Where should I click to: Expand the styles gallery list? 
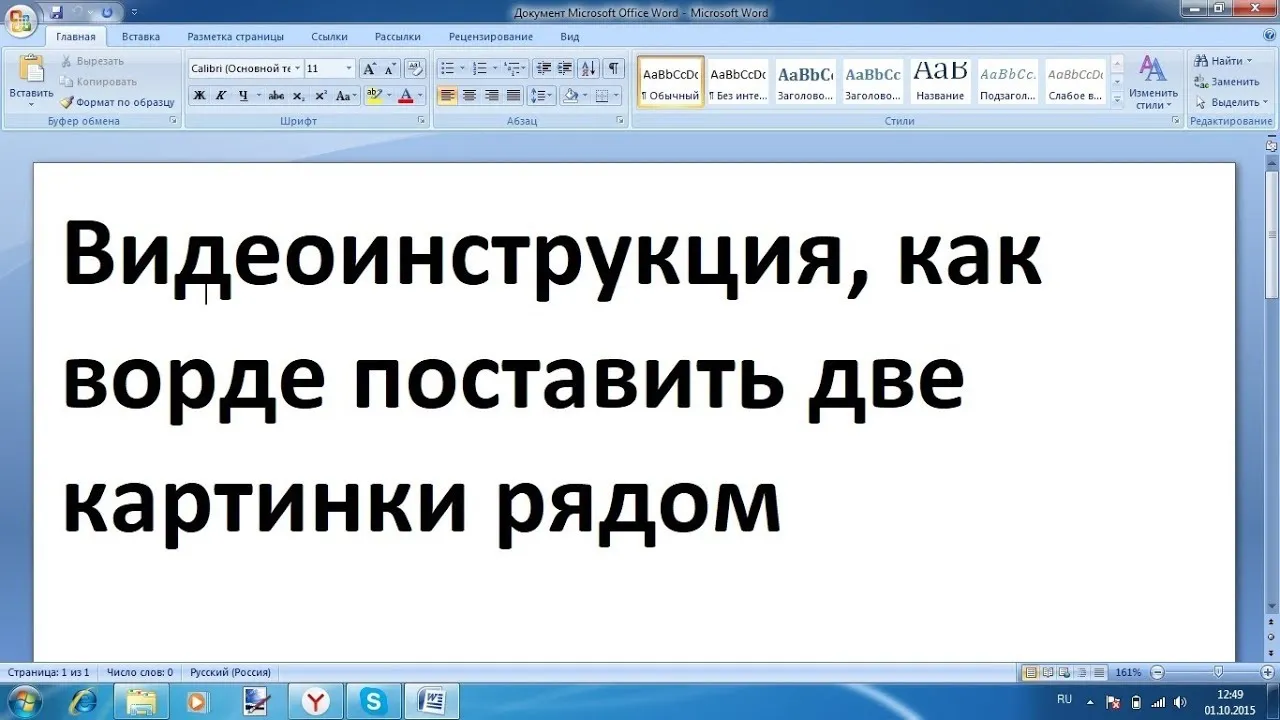(1118, 99)
